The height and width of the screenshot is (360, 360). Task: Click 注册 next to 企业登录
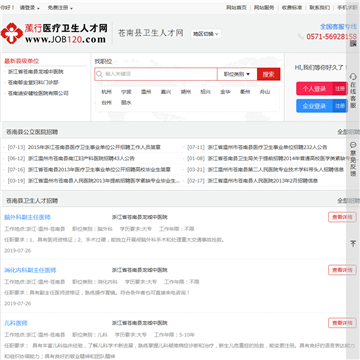point(340,106)
